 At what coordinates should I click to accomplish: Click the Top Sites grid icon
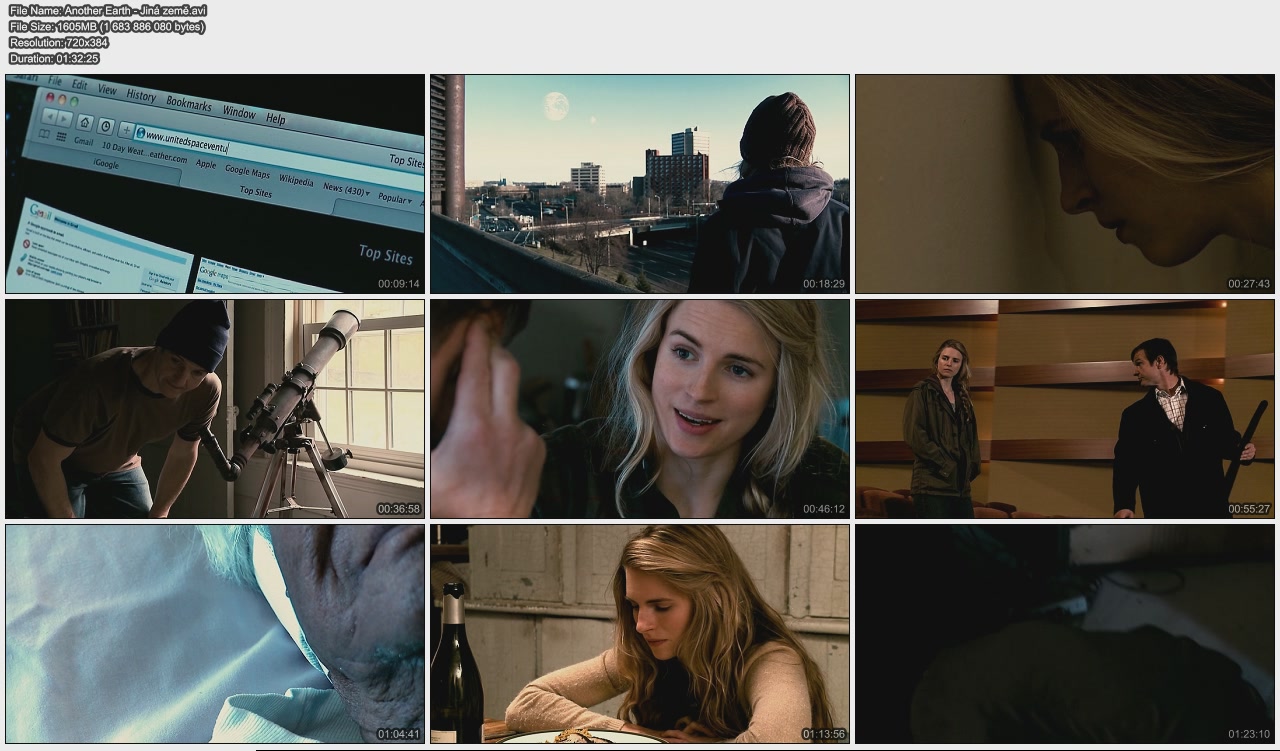61,137
